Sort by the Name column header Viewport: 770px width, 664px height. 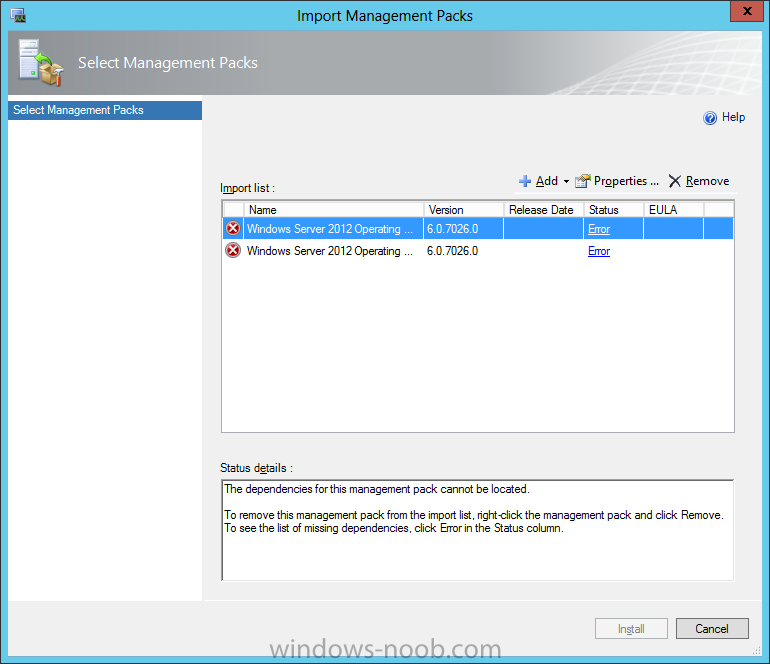click(333, 210)
